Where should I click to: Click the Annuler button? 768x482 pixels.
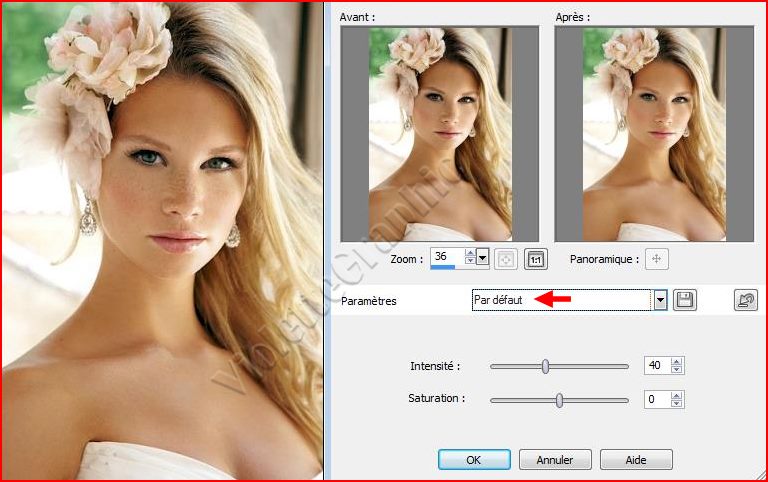tap(555, 460)
